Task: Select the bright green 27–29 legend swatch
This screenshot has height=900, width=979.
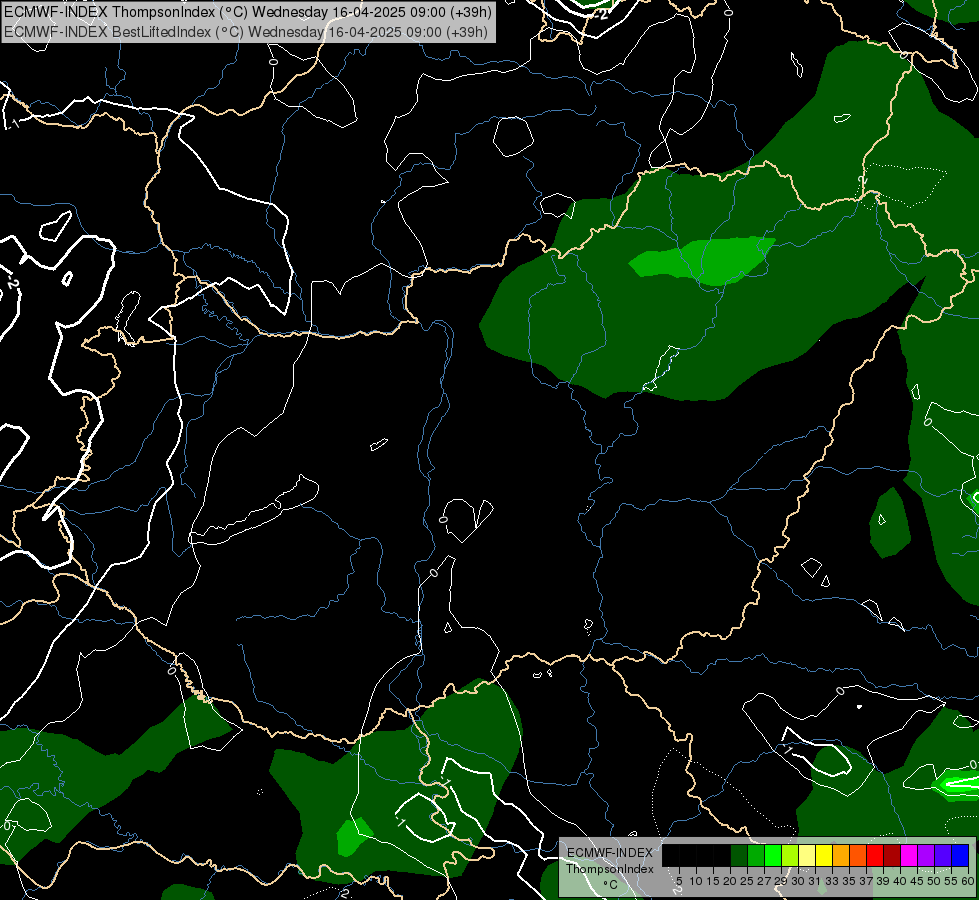Action: 773,856
